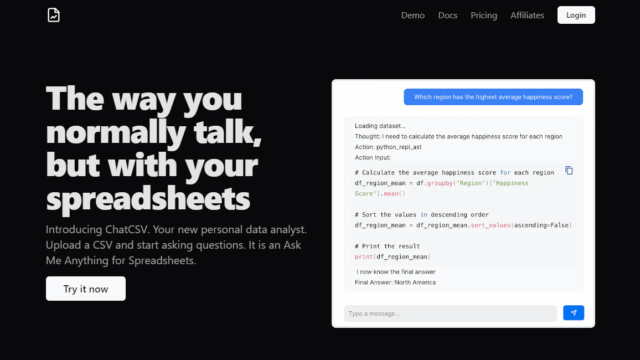640x360 pixels.
Task: Click the ChatCSV logo icon
Action: coord(53,15)
